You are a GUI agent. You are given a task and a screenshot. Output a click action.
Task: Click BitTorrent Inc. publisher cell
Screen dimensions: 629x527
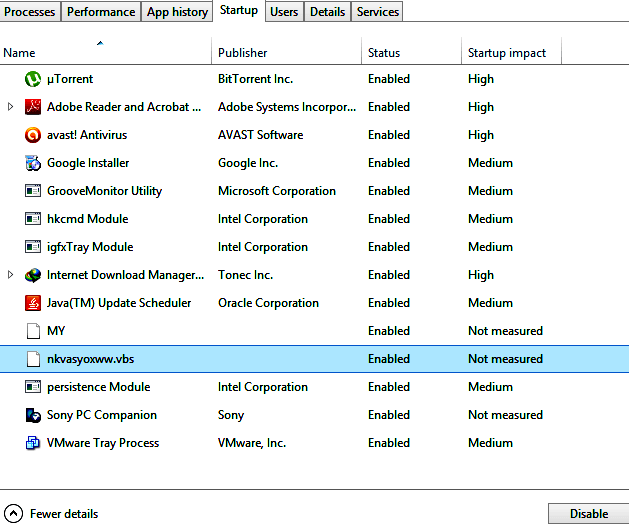255,79
